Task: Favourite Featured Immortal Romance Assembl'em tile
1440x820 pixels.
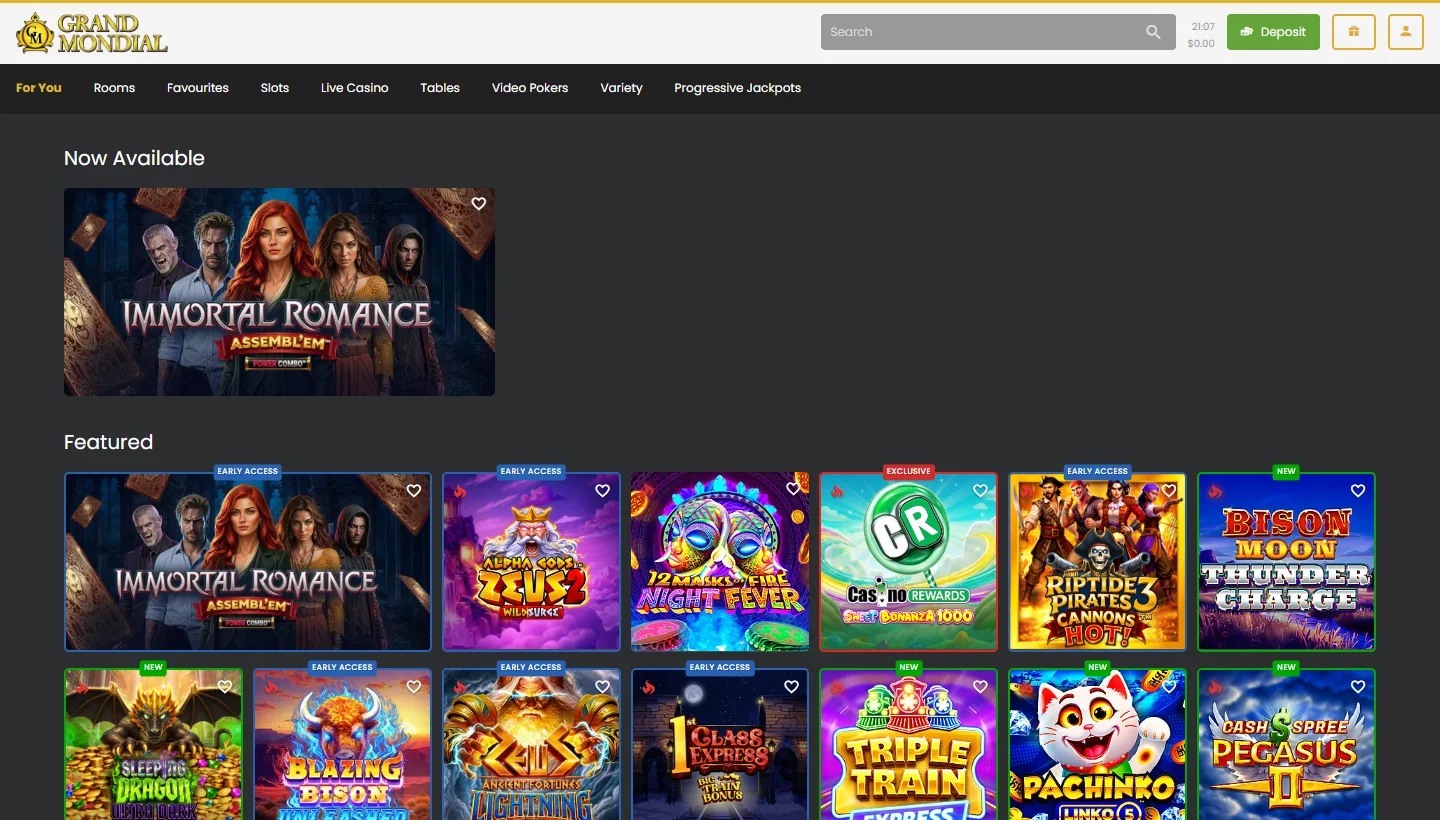Action: [x=414, y=491]
